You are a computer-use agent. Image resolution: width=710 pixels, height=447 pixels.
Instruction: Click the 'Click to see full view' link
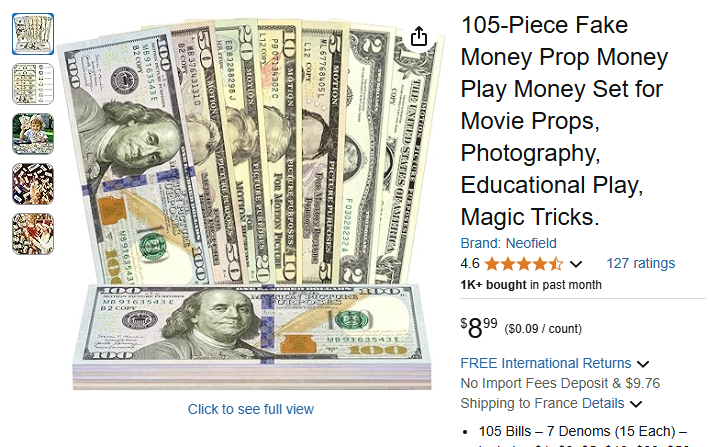[251, 409]
